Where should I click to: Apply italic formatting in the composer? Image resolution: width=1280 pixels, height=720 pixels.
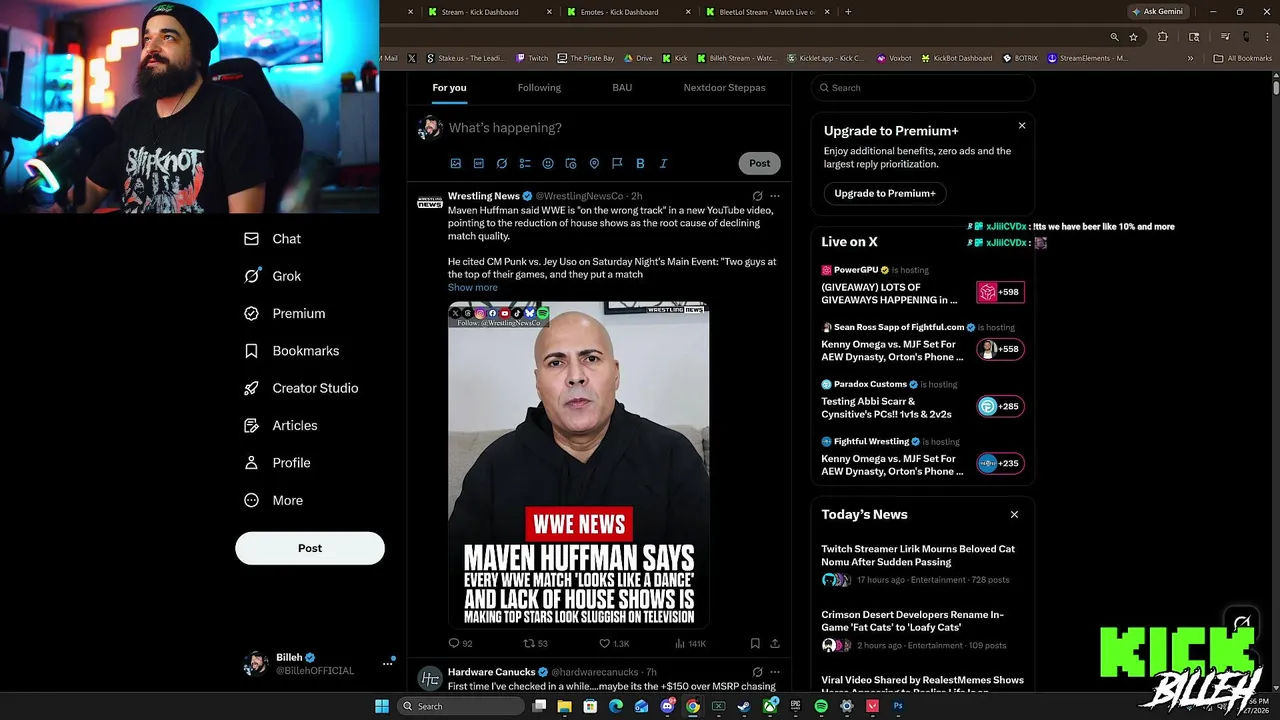(x=663, y=163)
